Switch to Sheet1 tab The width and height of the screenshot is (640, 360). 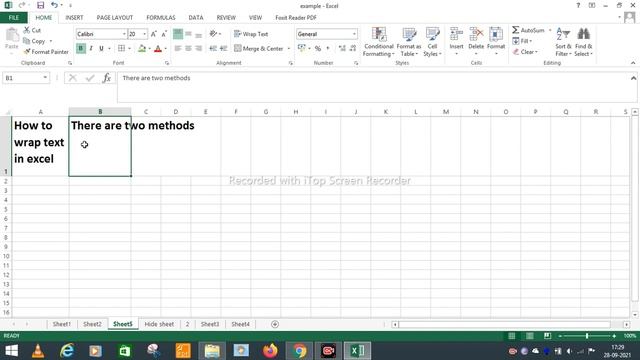(x=62, y=324)
